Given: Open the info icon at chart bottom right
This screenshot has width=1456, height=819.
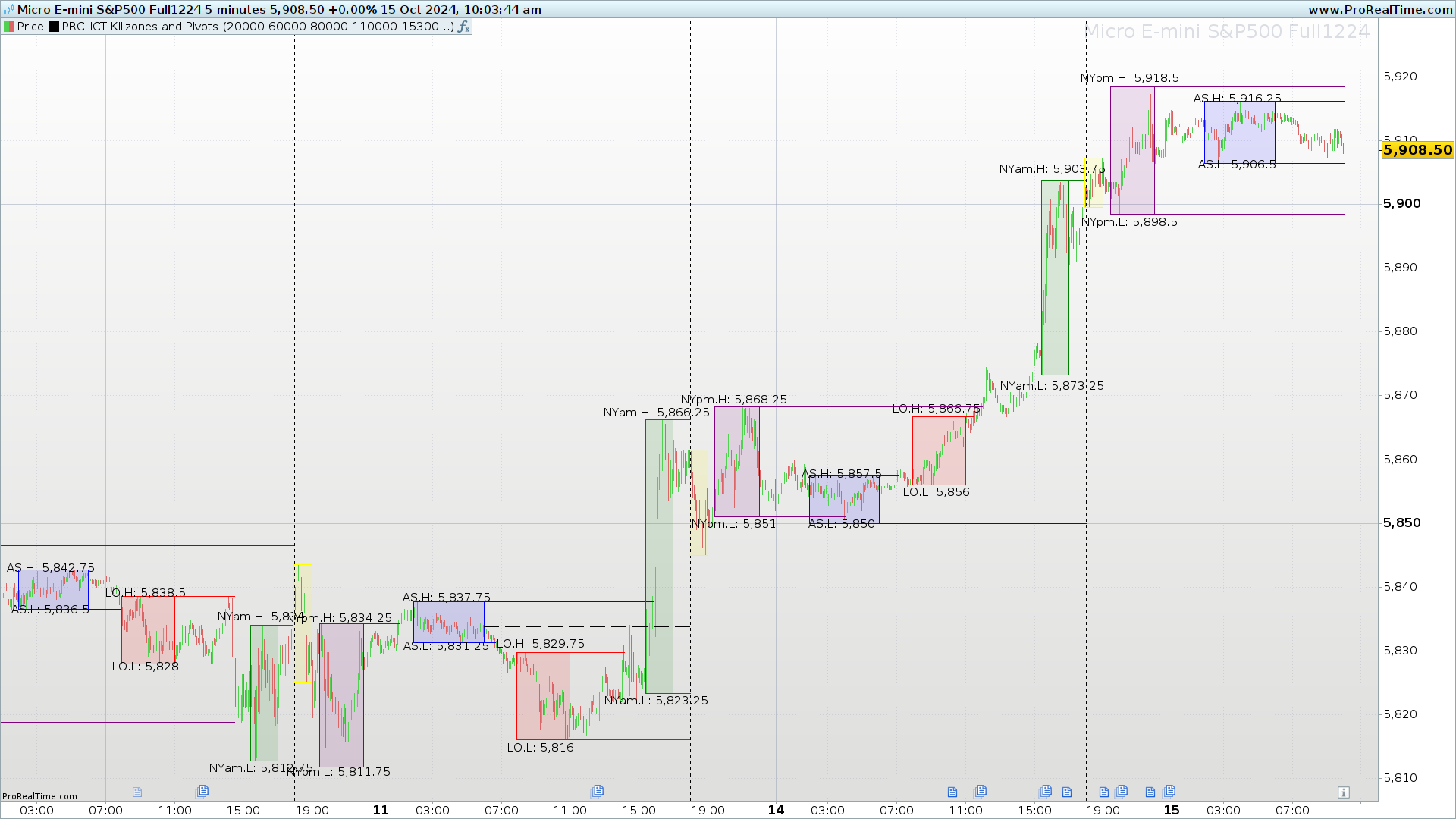Looking at the screenshot, I should [x=1343, y=792].
